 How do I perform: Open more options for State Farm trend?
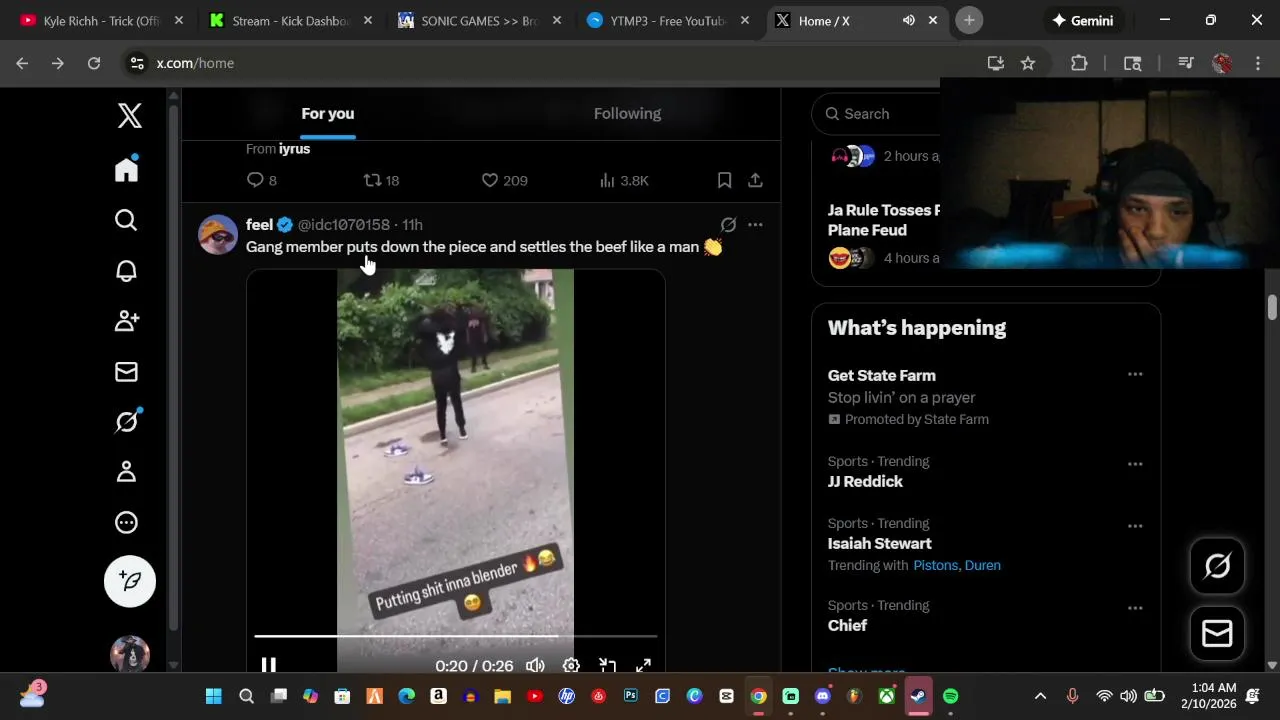coord(1135,374)
